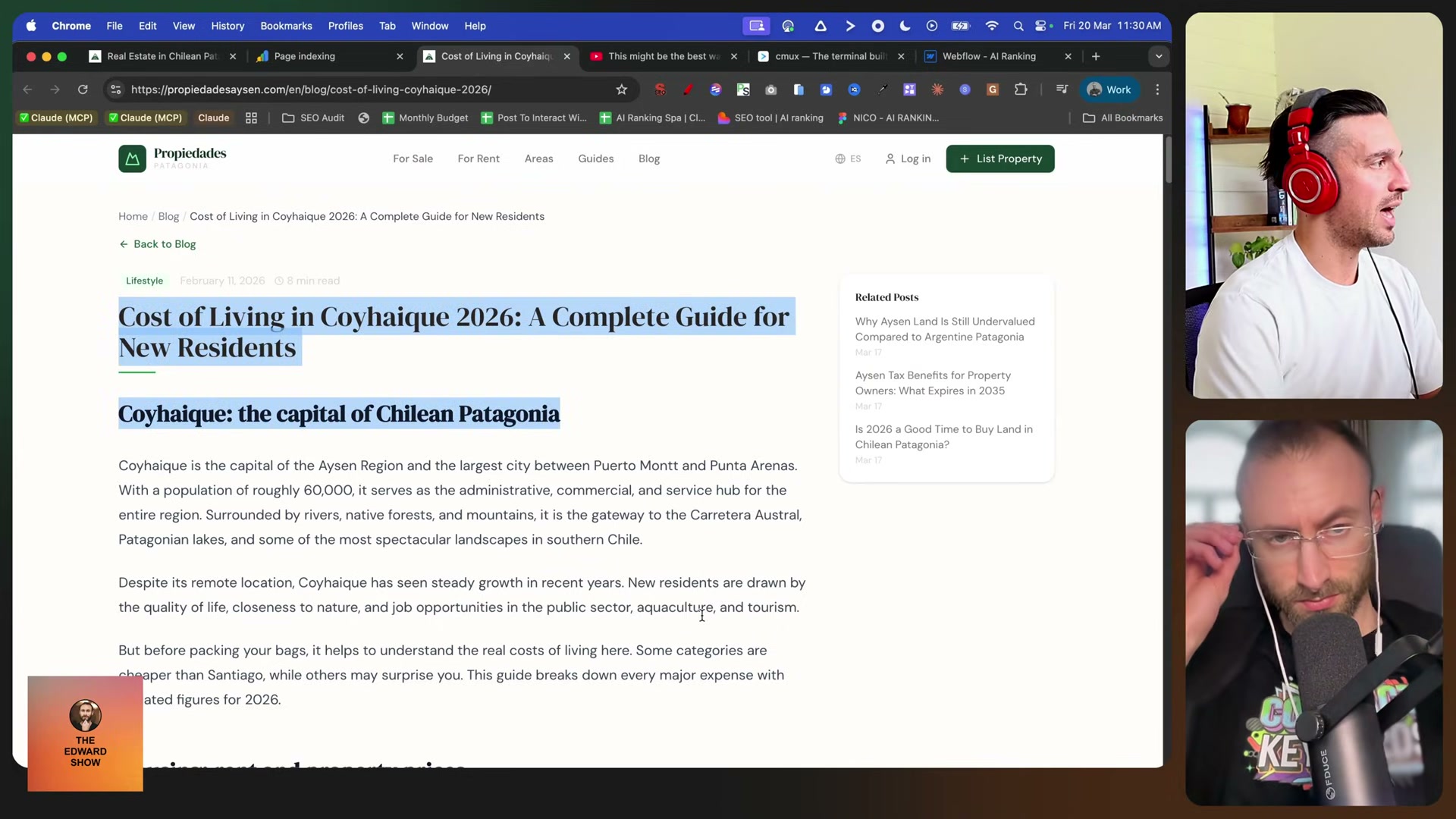Open the reading list music-note icon

tap(1062, 89)
